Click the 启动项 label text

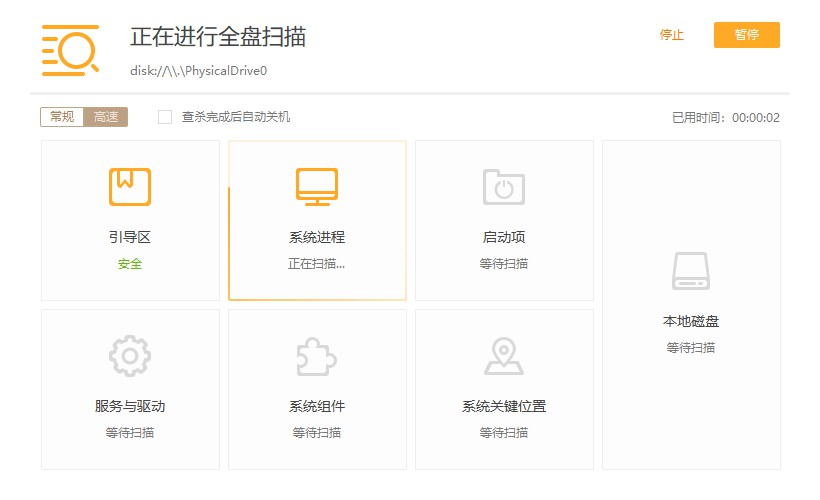(504, 237)
